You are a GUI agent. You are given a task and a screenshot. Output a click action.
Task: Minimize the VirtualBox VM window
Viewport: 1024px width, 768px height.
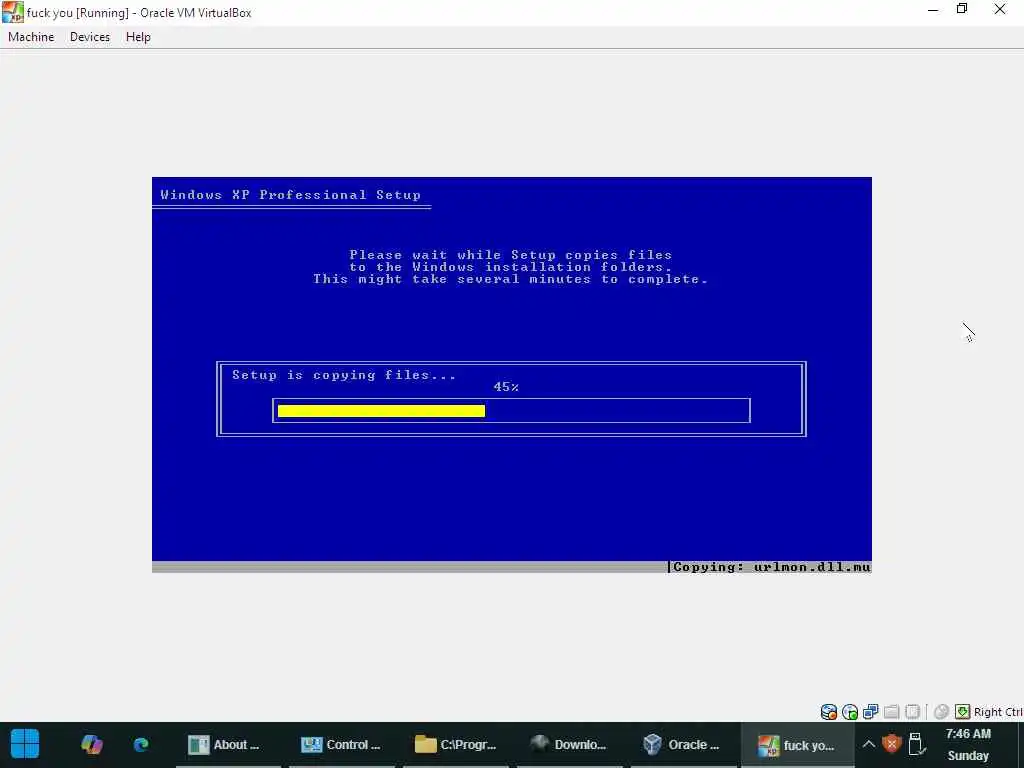[933, 10]
